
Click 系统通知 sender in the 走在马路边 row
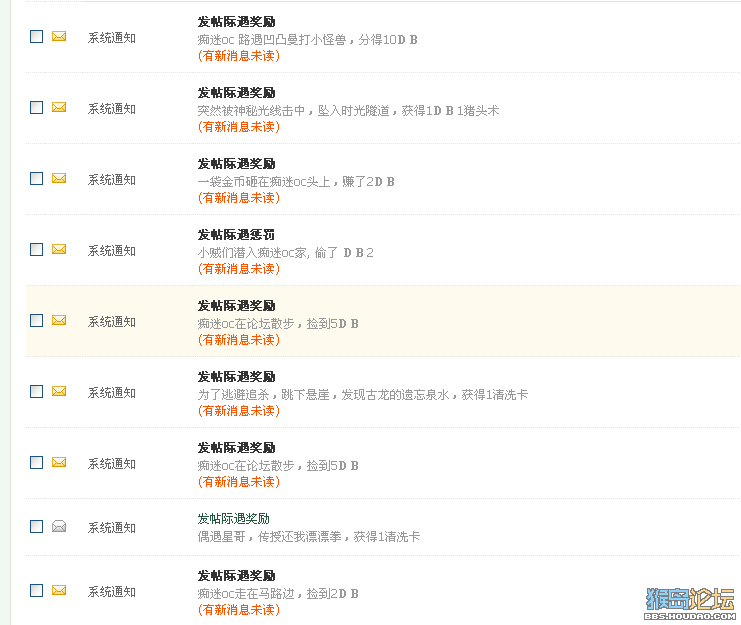[x=112, y=592]
